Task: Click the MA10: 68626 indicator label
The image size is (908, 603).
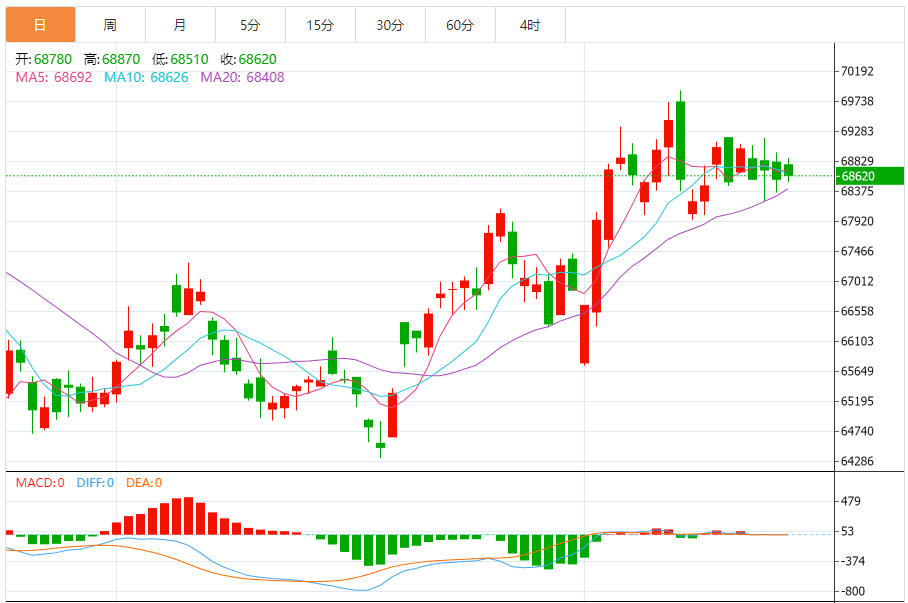Action: click(146, 78)
